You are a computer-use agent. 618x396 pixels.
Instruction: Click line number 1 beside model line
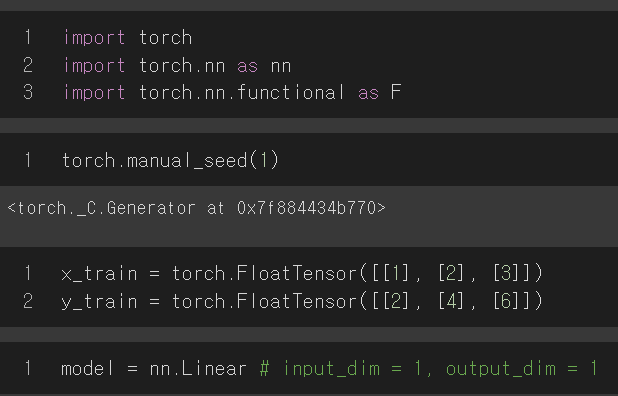pos(28,369)
